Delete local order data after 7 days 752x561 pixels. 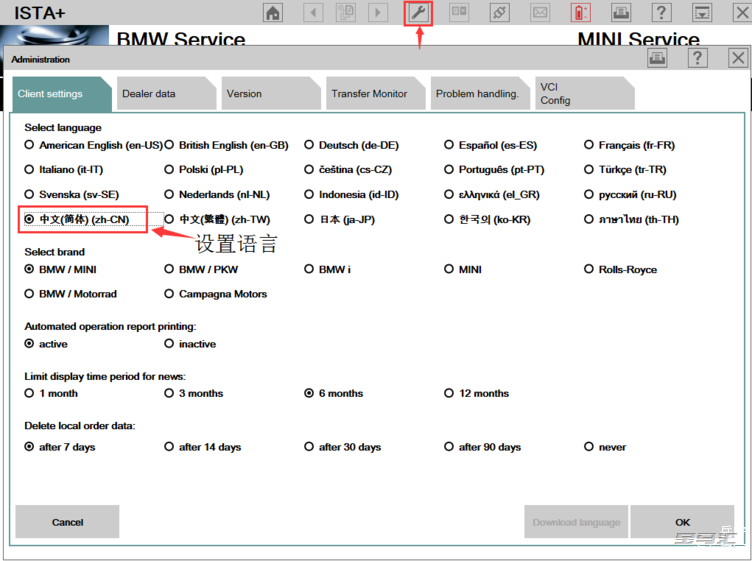click(60, 447)
